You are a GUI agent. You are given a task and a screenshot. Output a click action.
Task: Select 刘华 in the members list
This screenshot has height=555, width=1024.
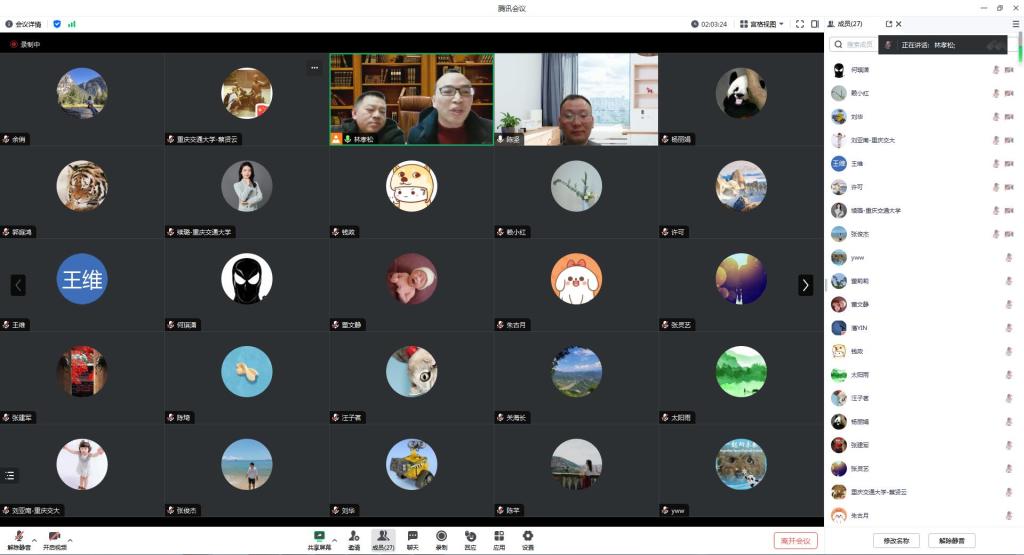(923, 117)
